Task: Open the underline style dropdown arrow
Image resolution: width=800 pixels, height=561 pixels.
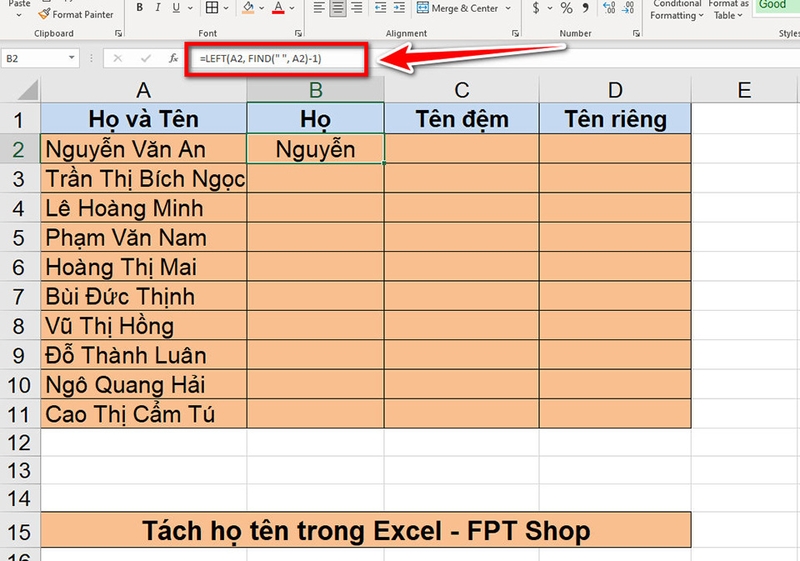Action: (190, 8)
